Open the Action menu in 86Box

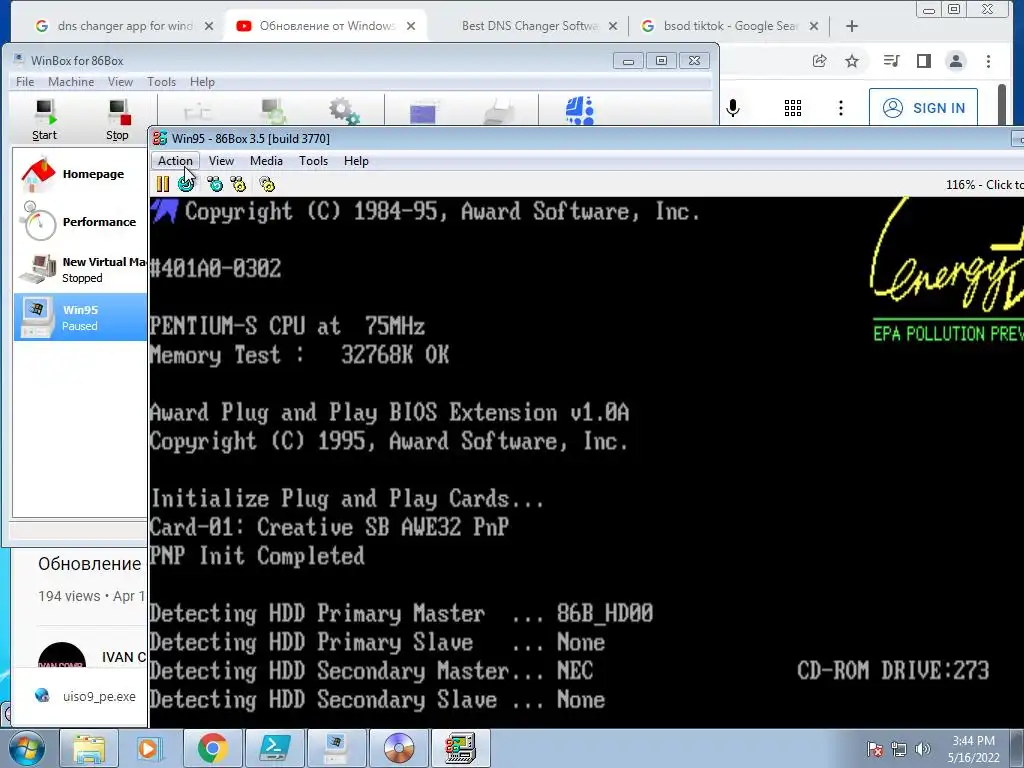click(x=175, y=161)
